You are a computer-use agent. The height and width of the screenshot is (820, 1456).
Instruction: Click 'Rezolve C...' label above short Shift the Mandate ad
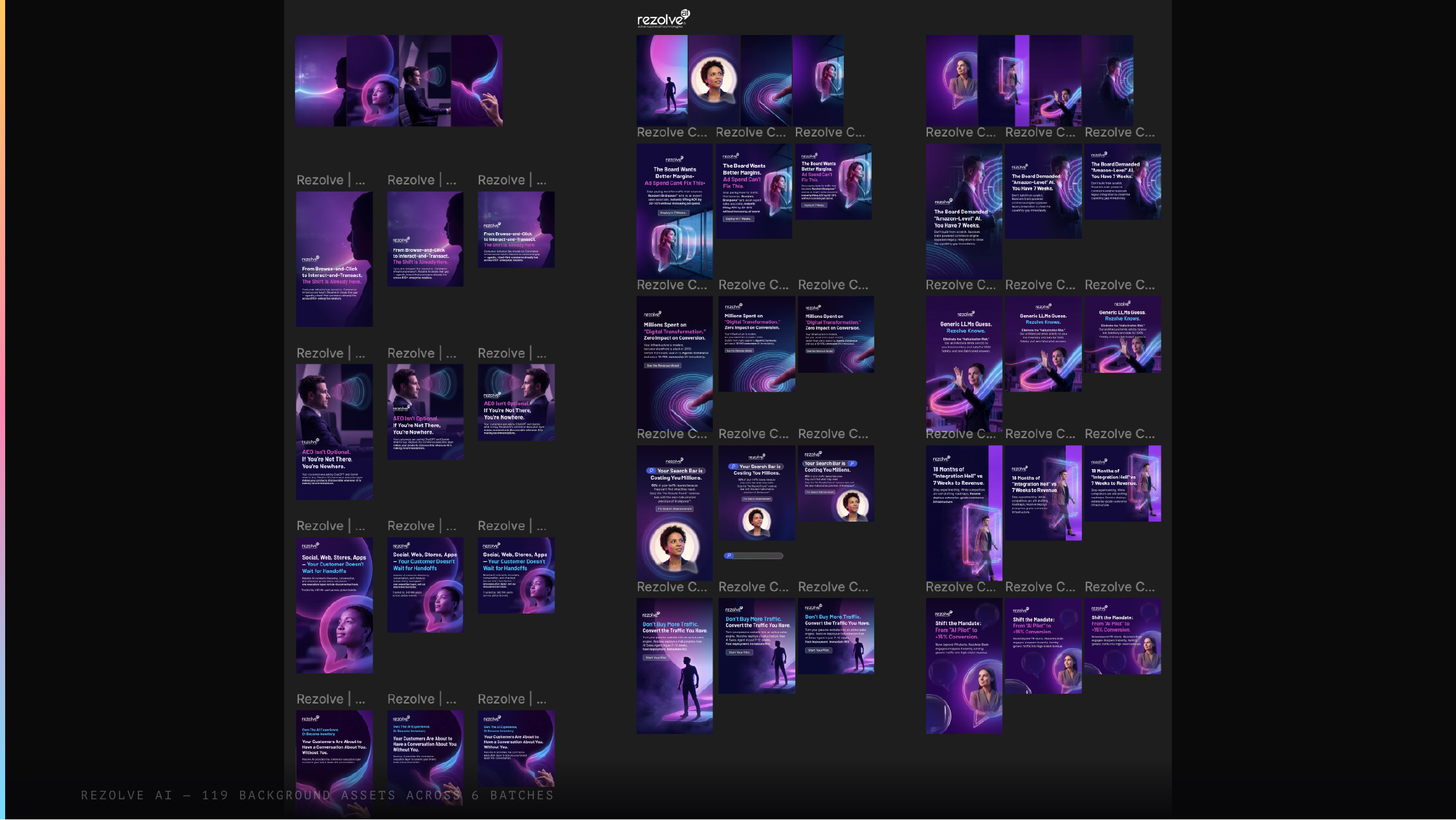coord(1120,587)
